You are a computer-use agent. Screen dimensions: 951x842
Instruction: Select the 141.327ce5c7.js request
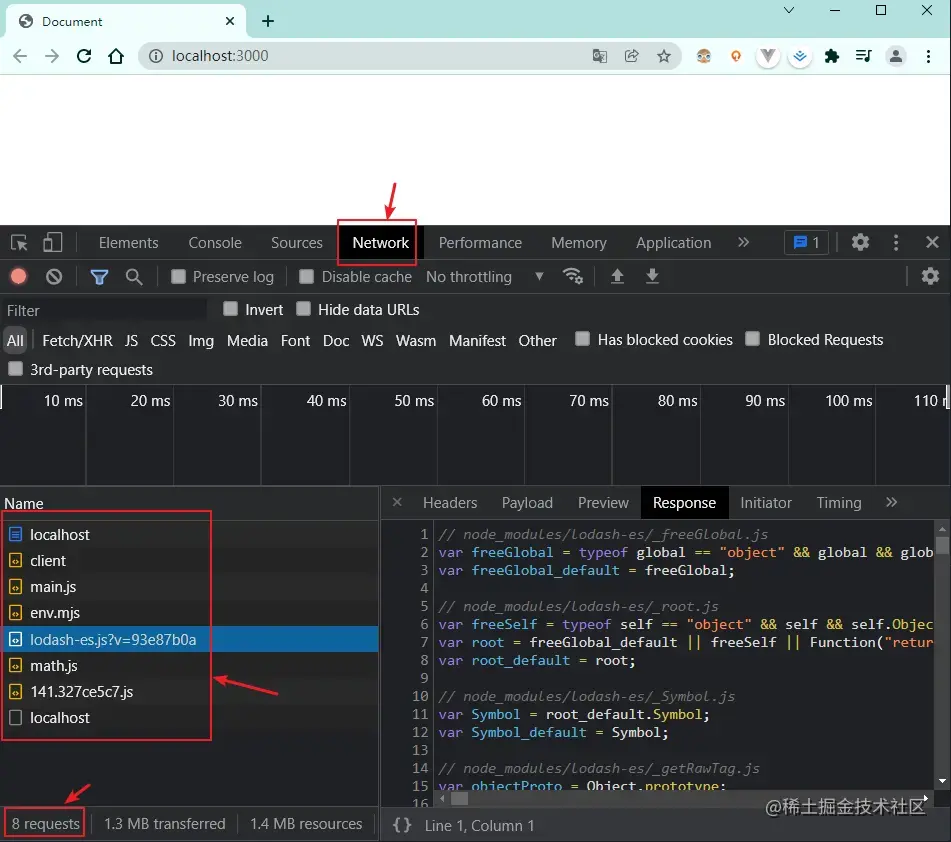[189, 692]
